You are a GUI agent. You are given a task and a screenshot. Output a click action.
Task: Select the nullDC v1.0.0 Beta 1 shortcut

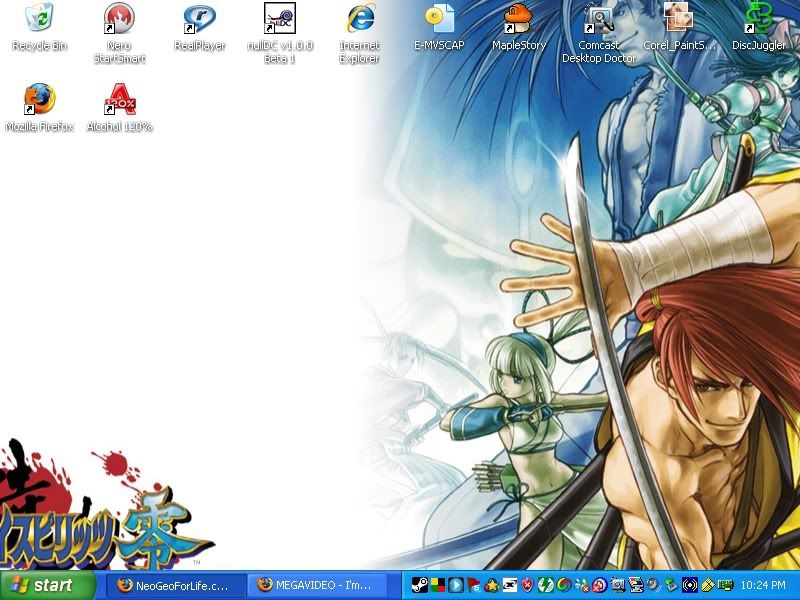[x=280, y=34]
